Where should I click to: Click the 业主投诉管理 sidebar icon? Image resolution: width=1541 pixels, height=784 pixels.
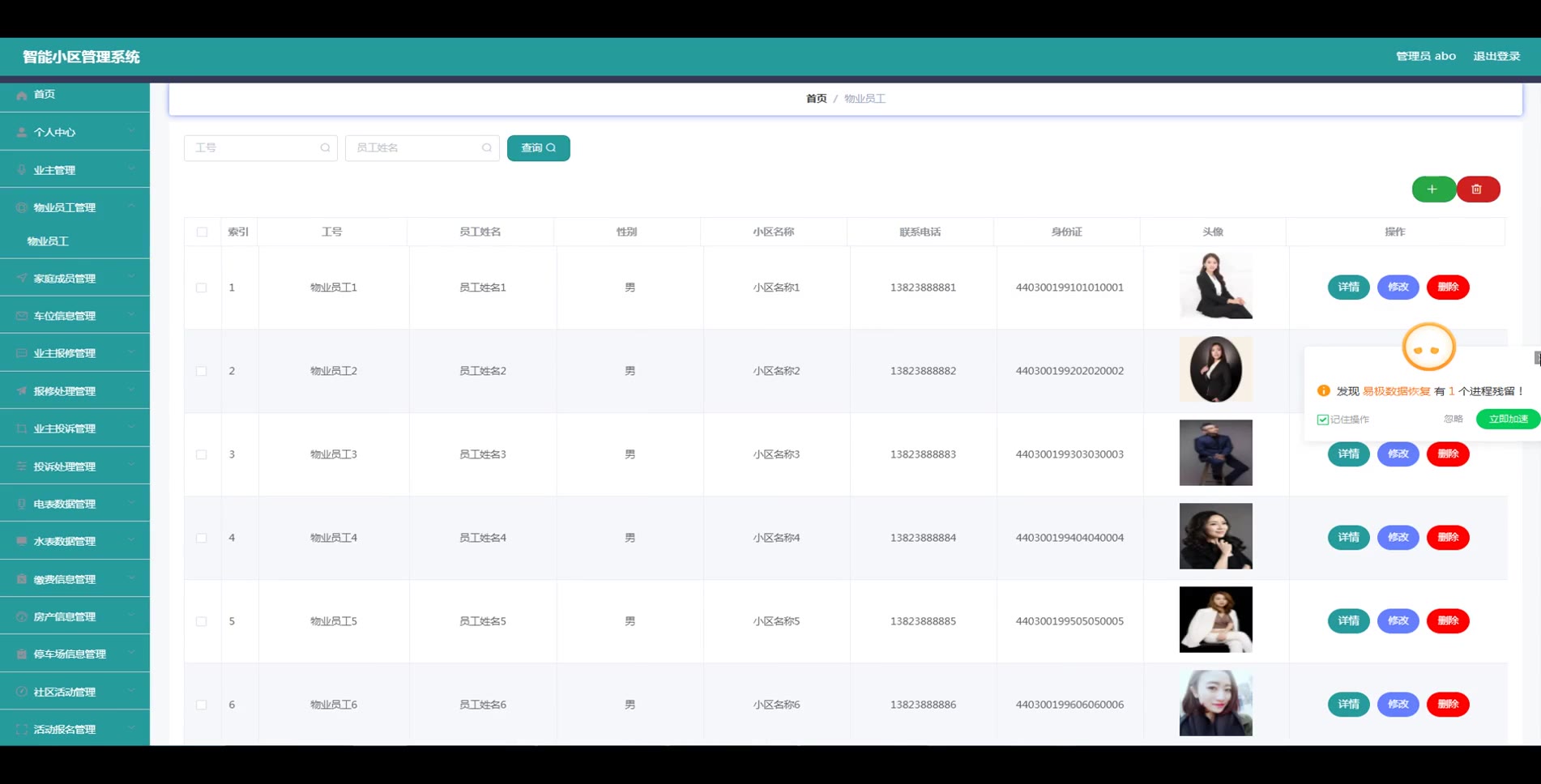[x=22, y=428]
